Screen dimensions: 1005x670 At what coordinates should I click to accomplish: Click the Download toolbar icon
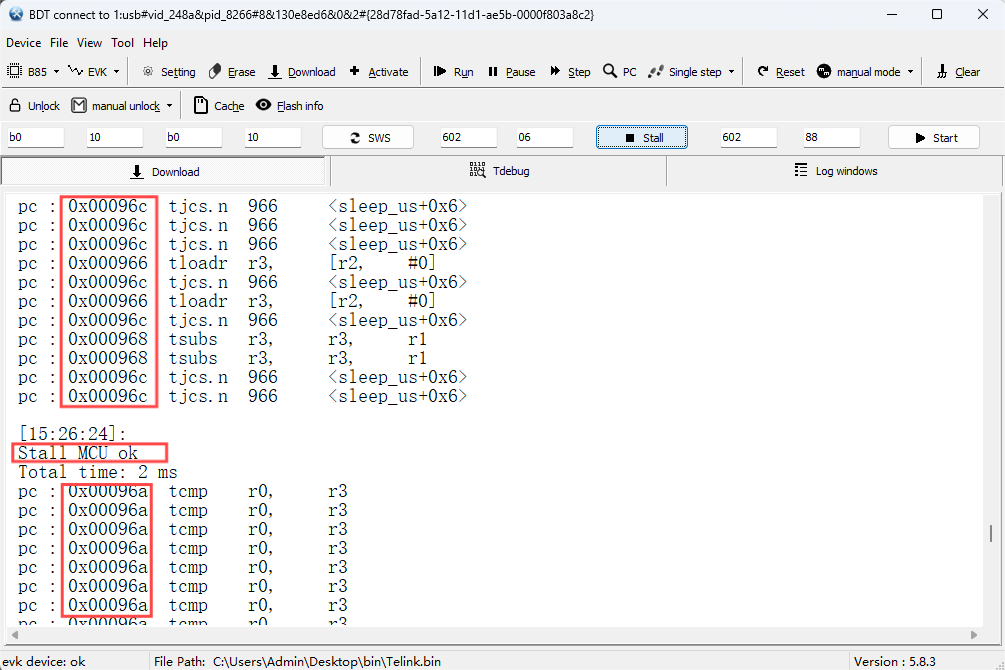275,72
